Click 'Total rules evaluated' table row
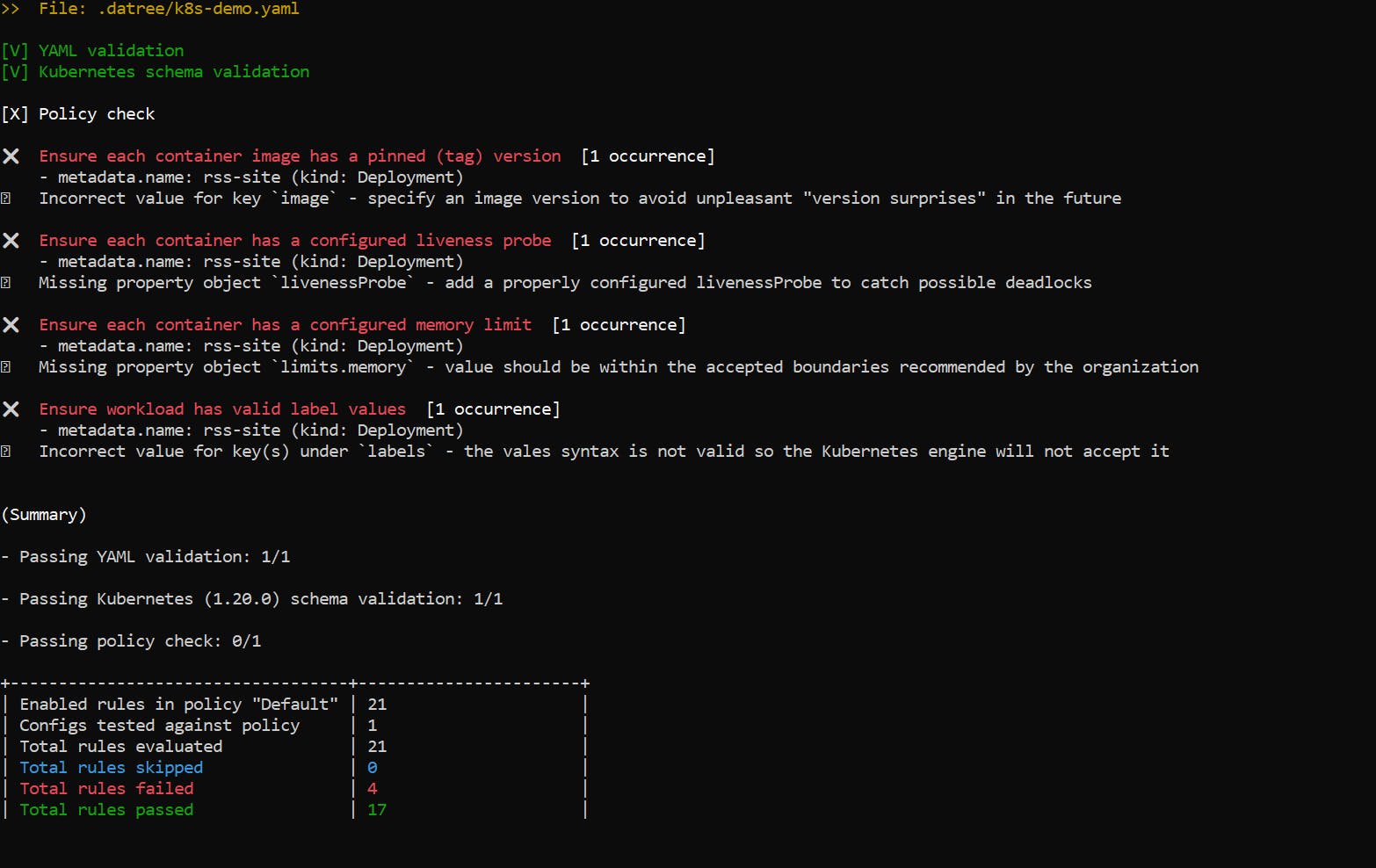1376x868 pixels. click(x=294, y=747)
